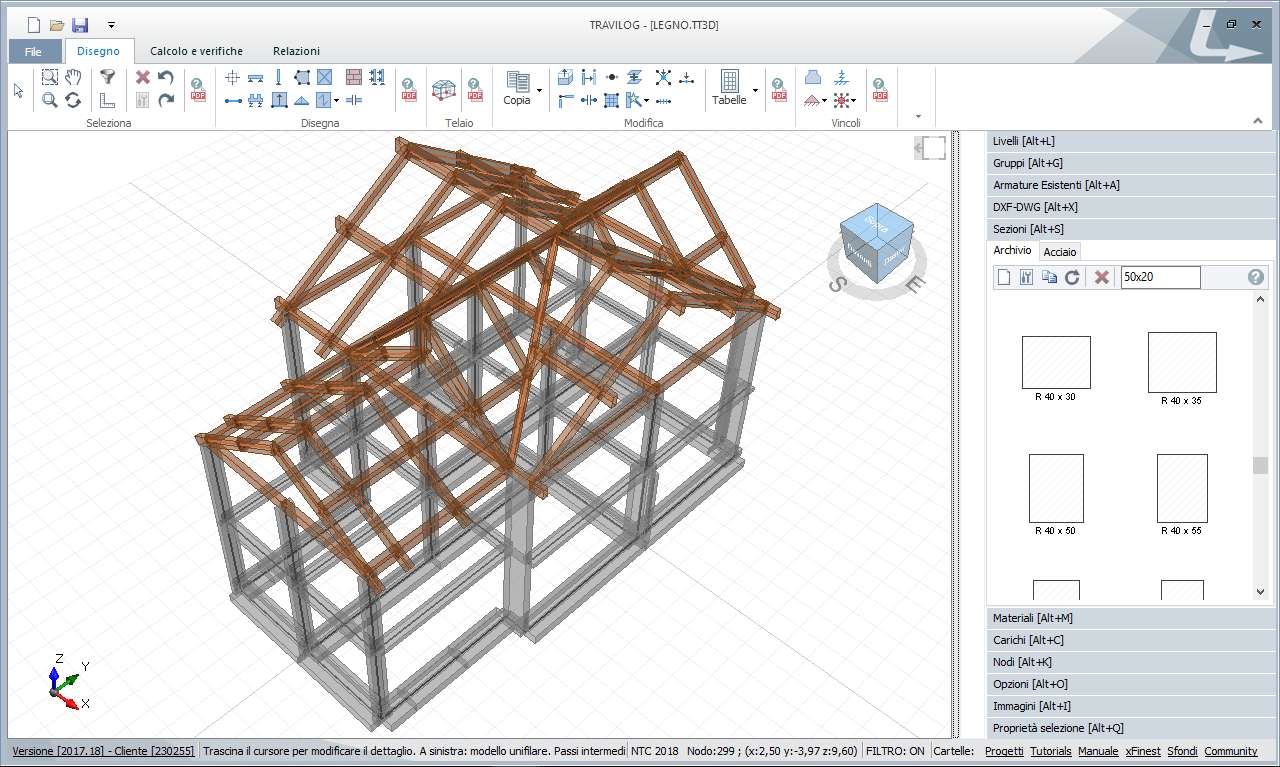Image resolution: width=1280 pixels, height=767 pixels.
Task: Click the red X delete icon in ribbon
Action: coord(143,77)
